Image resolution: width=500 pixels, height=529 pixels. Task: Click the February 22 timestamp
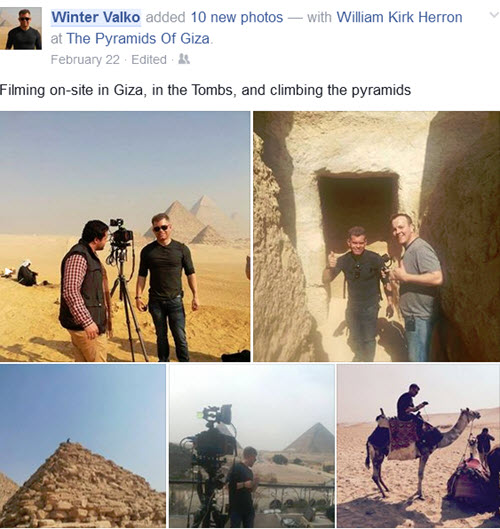(x=85, y=59)
